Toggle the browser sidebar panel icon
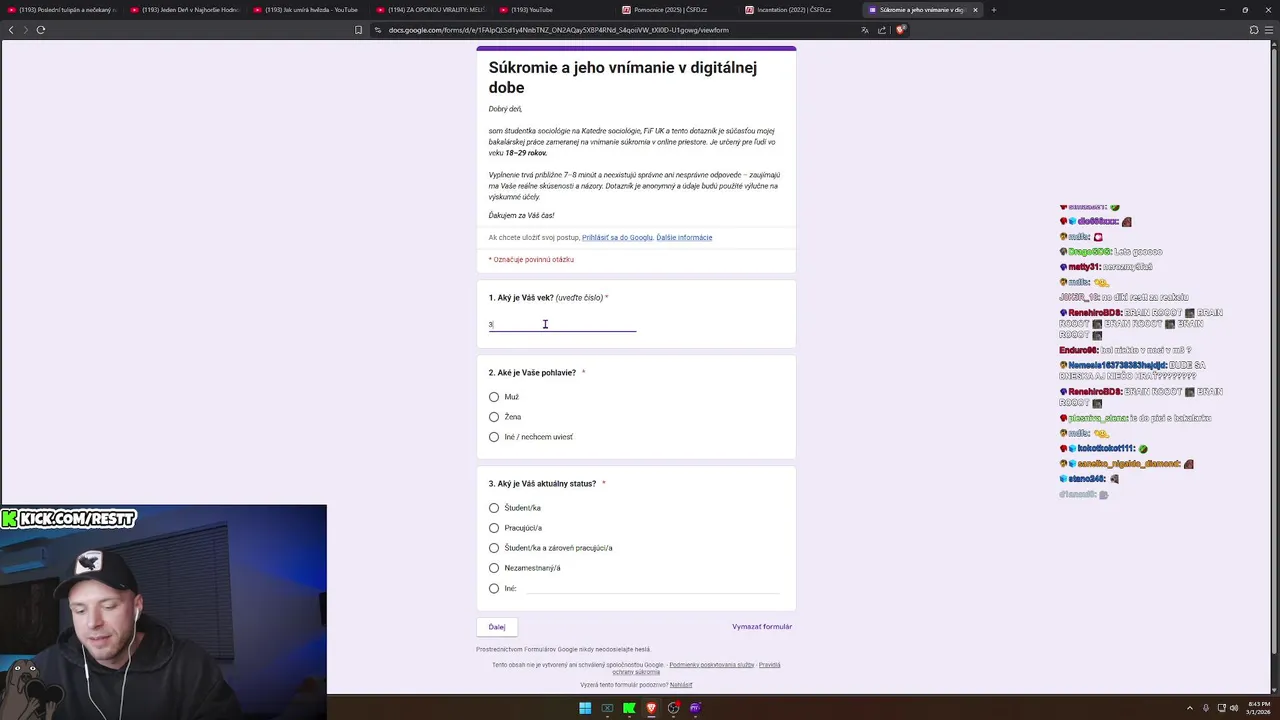1280x720 pixels. [1254, 30]
